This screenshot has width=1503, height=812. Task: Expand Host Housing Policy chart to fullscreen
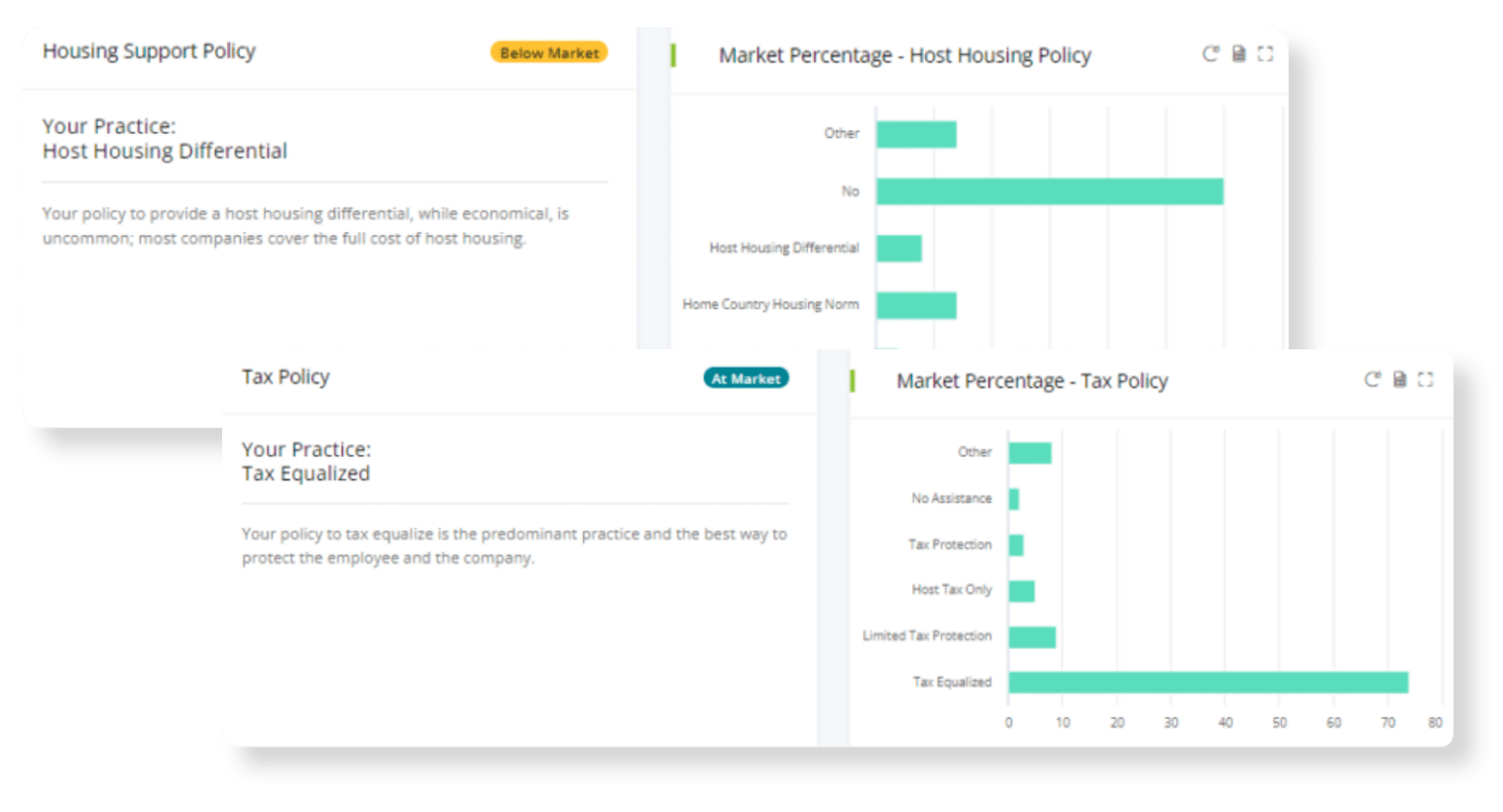1265,54
